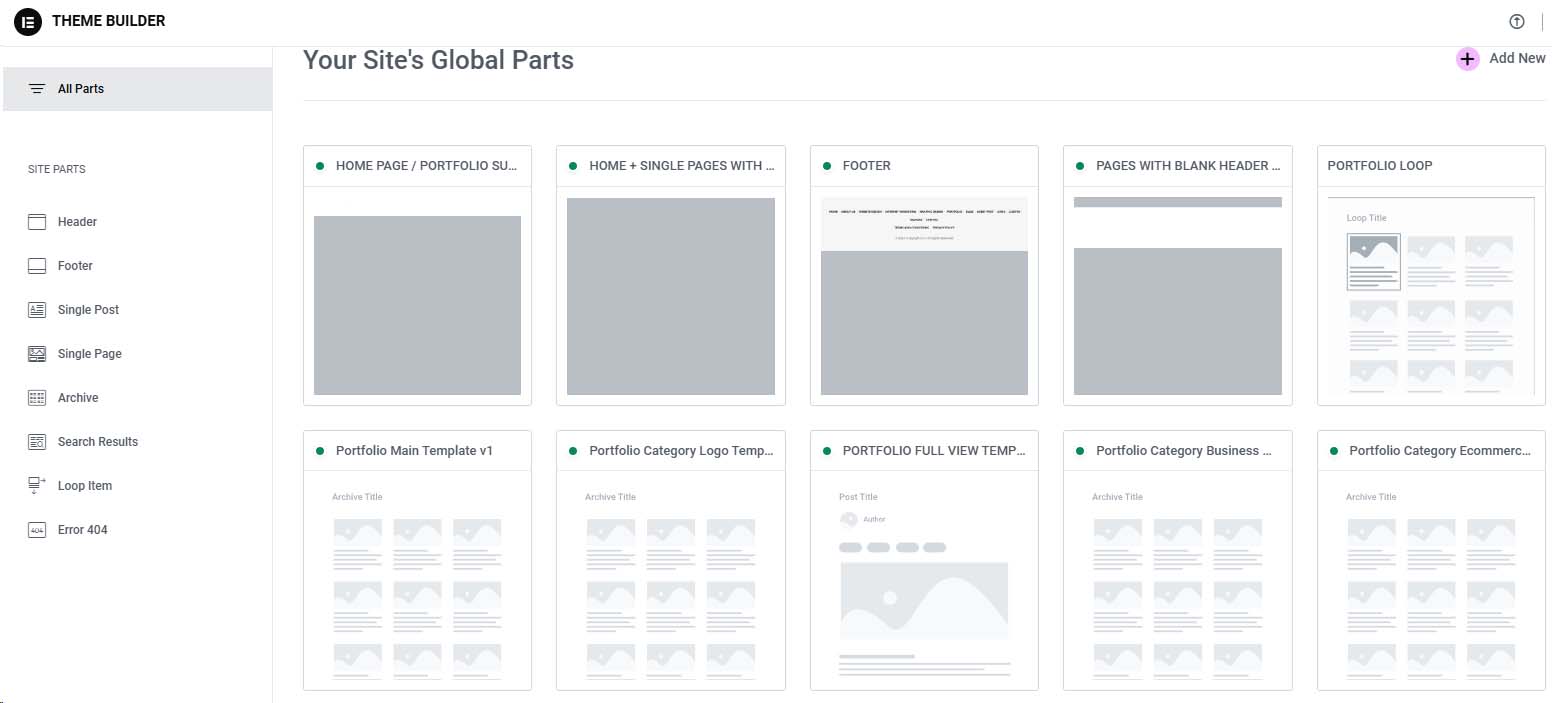Image resolution: width=1552 pixels, height=703 pixels.
Task: Click green status dot on FOOTER card
Action: [827, 166]
